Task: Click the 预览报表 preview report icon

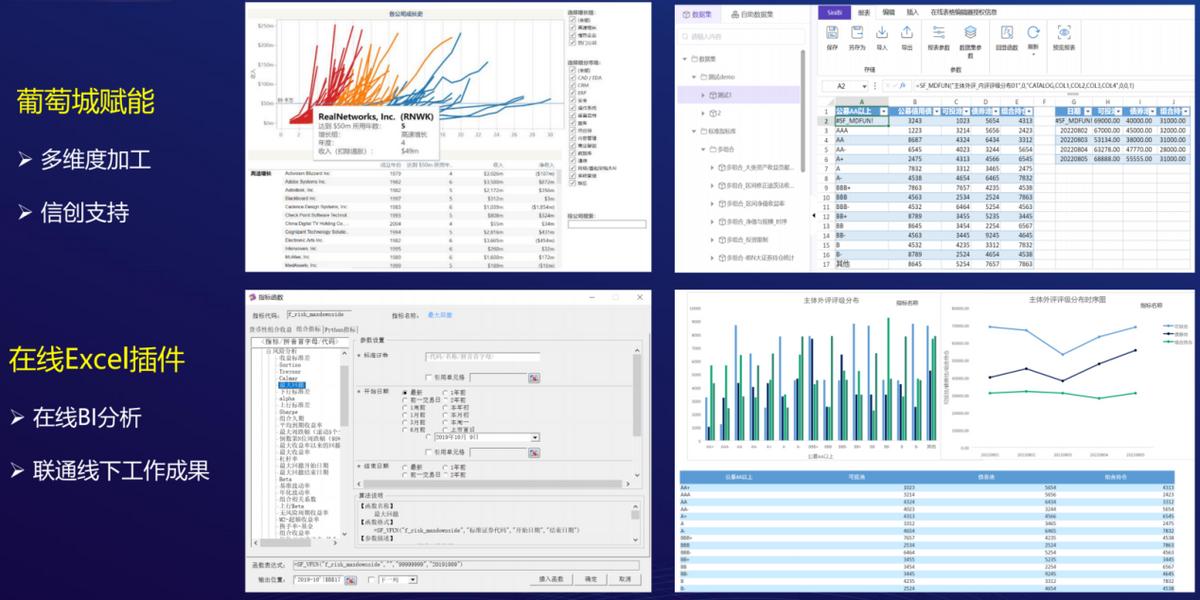Action: (1064, 33)
